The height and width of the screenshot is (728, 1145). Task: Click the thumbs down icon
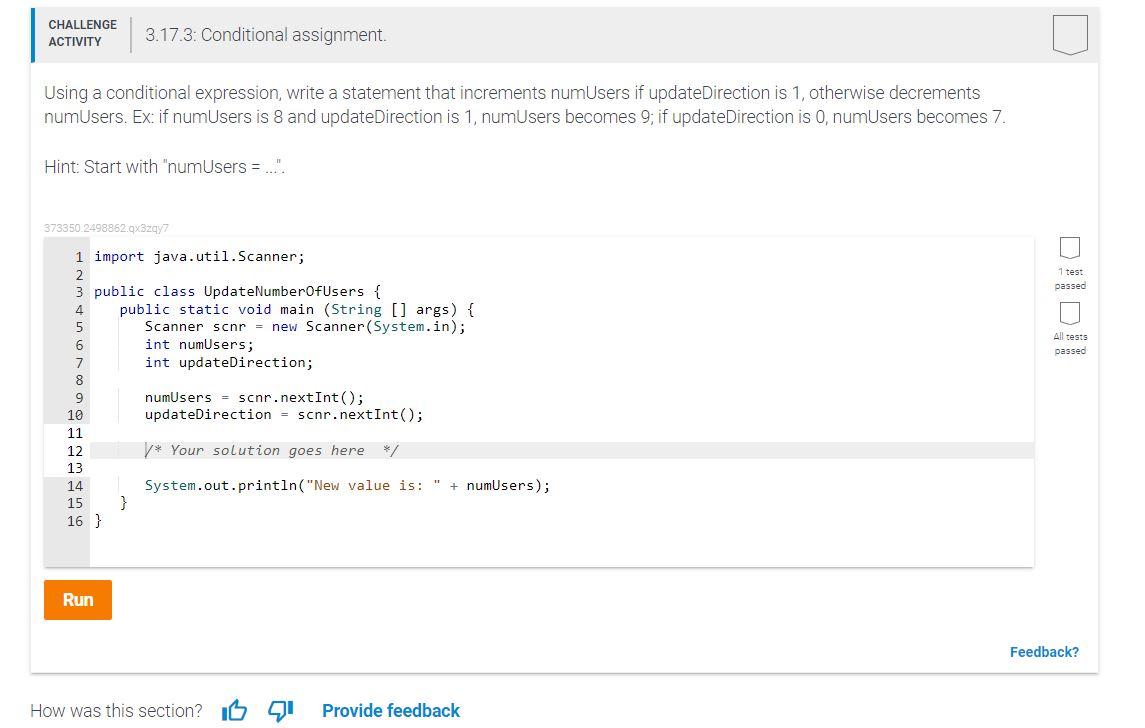pos(279,710)
